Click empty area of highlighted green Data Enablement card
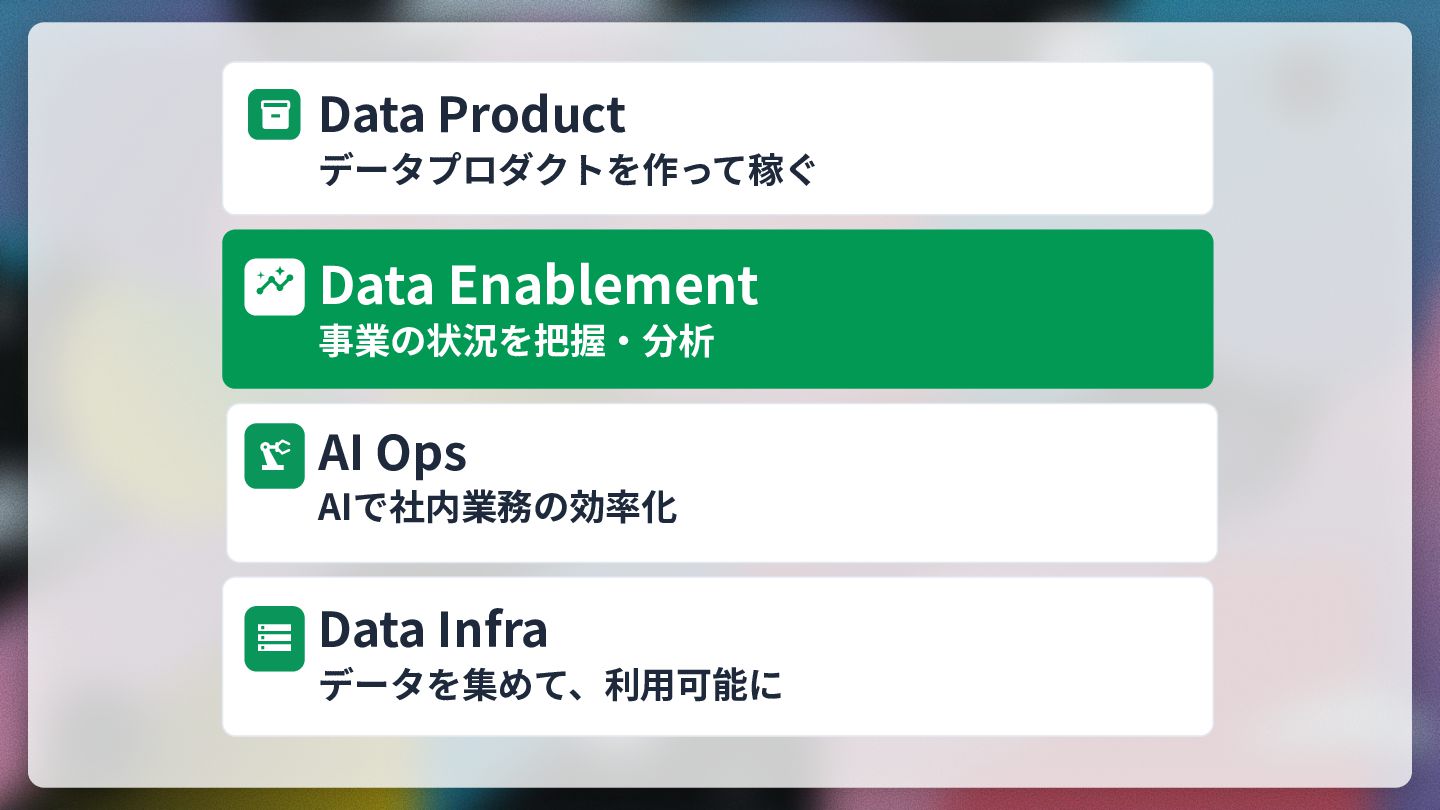 1000,309
